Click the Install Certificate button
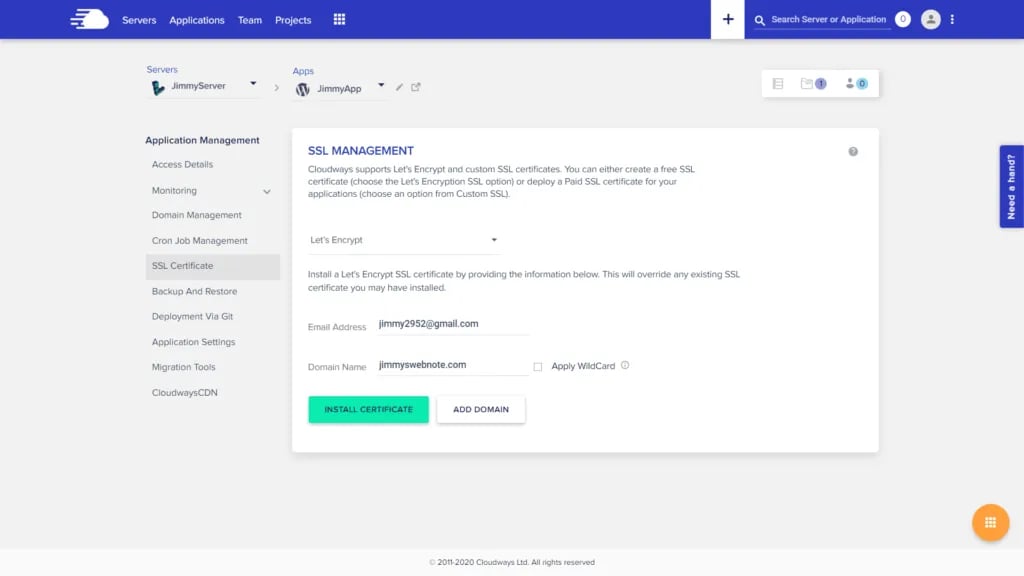1024x576 pixels. (368, 409)
